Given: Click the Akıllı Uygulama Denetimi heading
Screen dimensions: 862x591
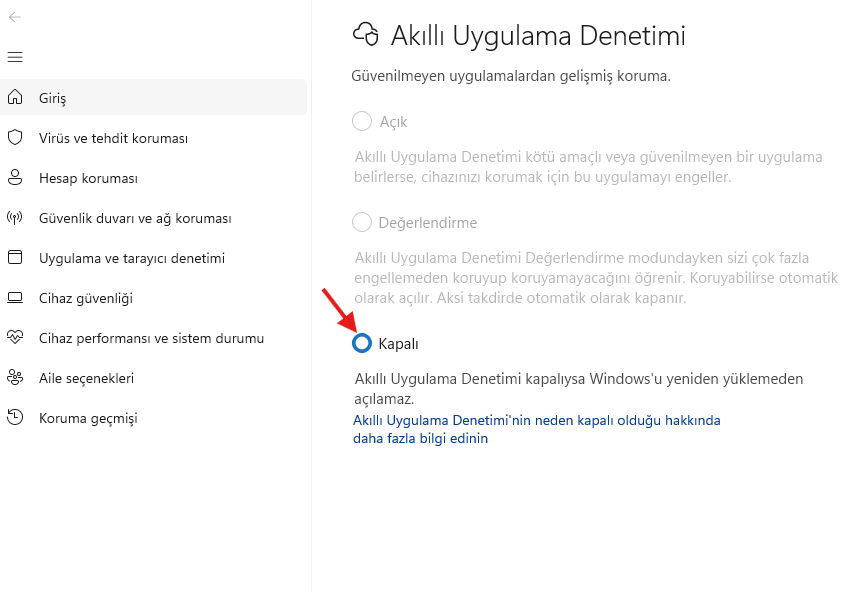Looking at the screenshot, I should 538,36.
